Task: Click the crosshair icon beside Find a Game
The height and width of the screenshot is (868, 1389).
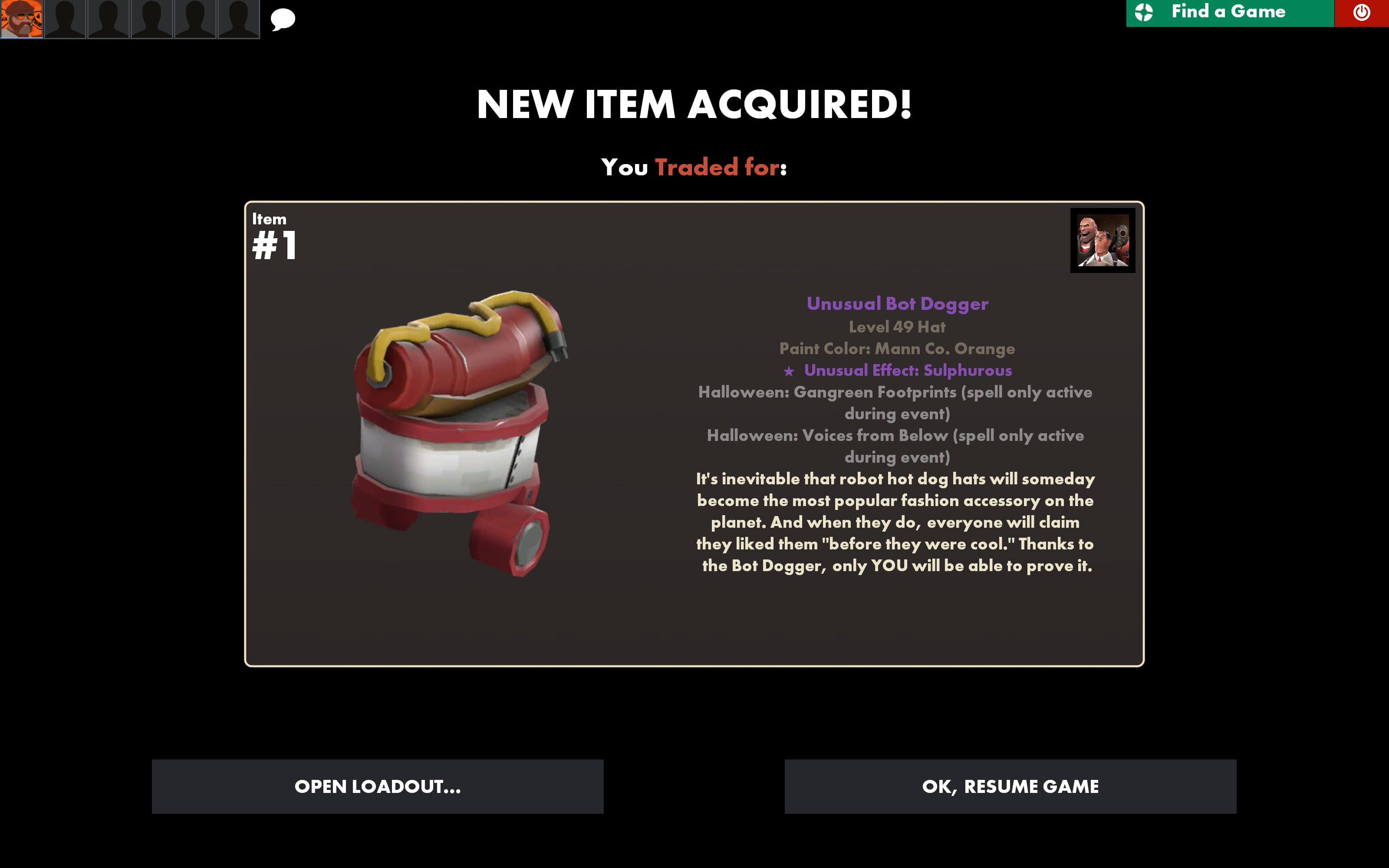Action: pyautogui.click(x=1143, y=12)
